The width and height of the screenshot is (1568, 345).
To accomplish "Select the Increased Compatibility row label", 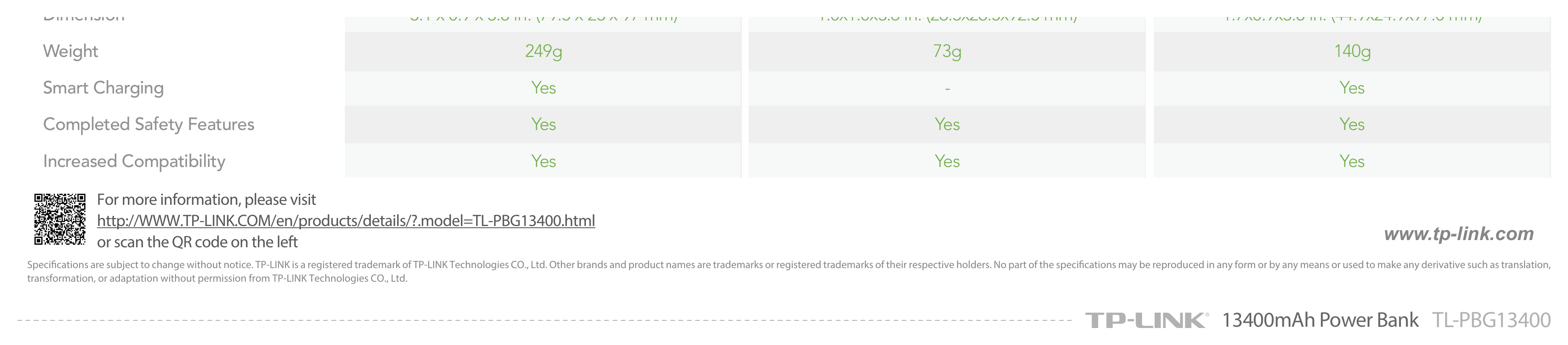I will pos(134,161).
